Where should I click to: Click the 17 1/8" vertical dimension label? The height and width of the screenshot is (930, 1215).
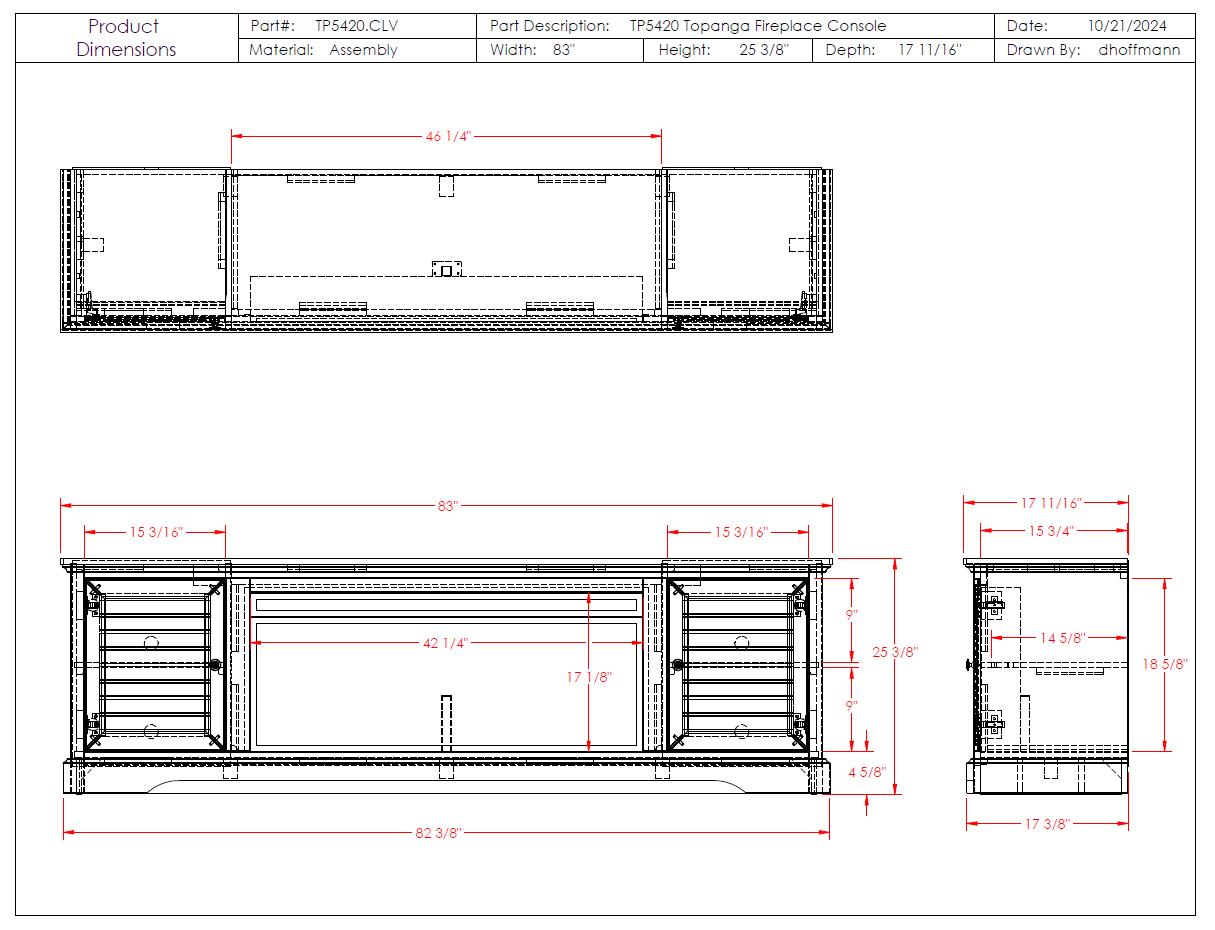[x=589, y=677]
